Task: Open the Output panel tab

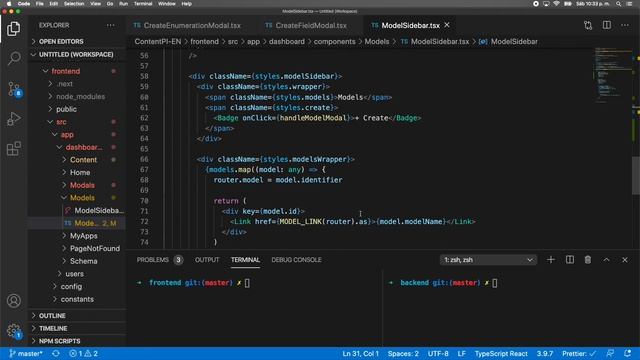Action: [207, 260]
